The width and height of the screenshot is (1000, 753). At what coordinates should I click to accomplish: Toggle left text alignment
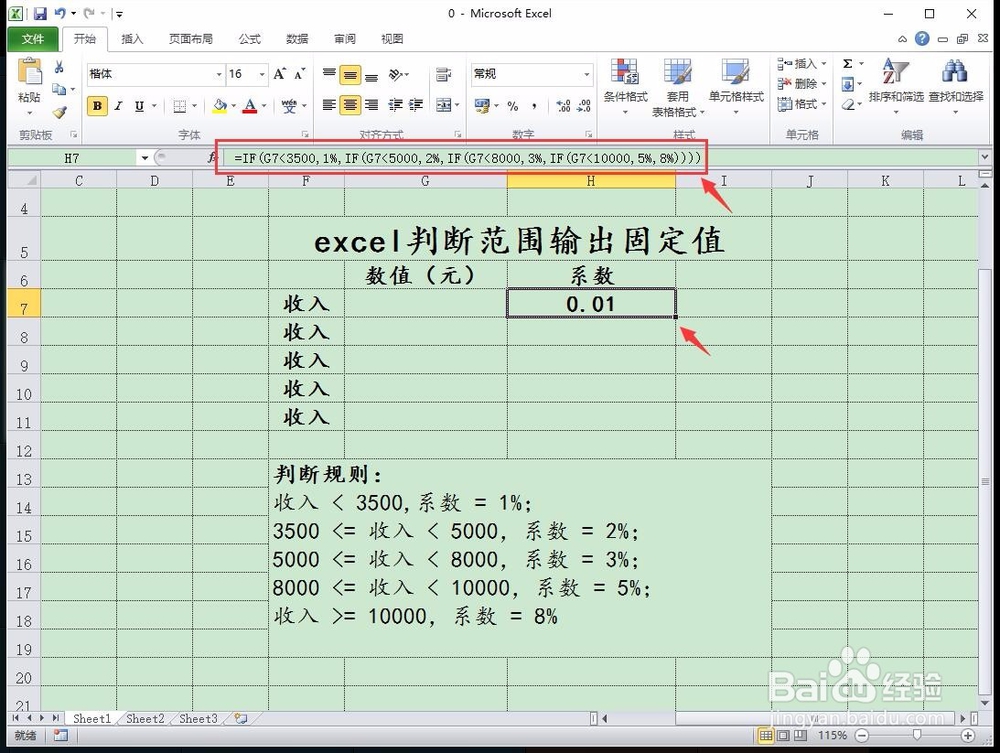[x=329, y=105]
